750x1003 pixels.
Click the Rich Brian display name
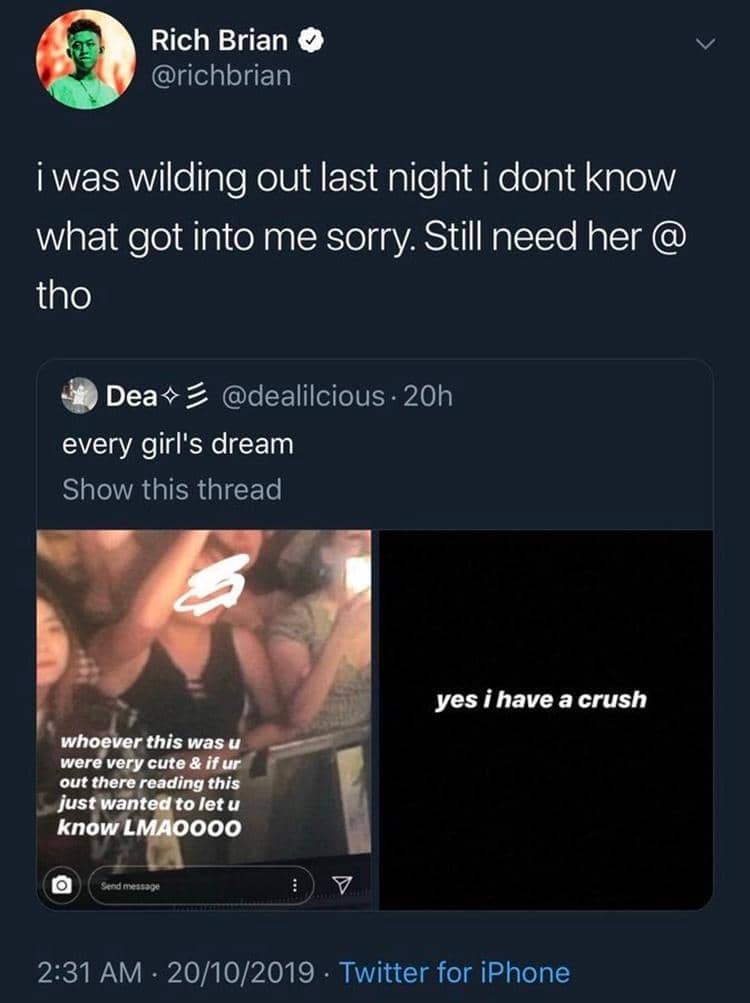coord(219,40)
